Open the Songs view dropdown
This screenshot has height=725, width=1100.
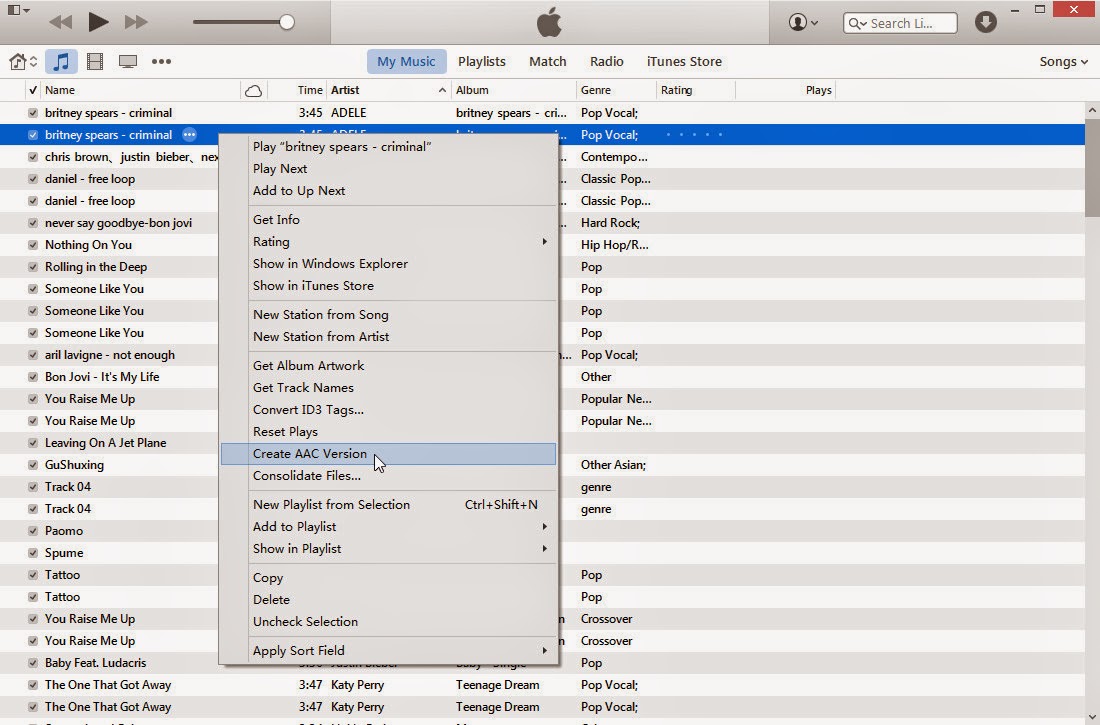pyautogui.click(x=1064, y=62)
